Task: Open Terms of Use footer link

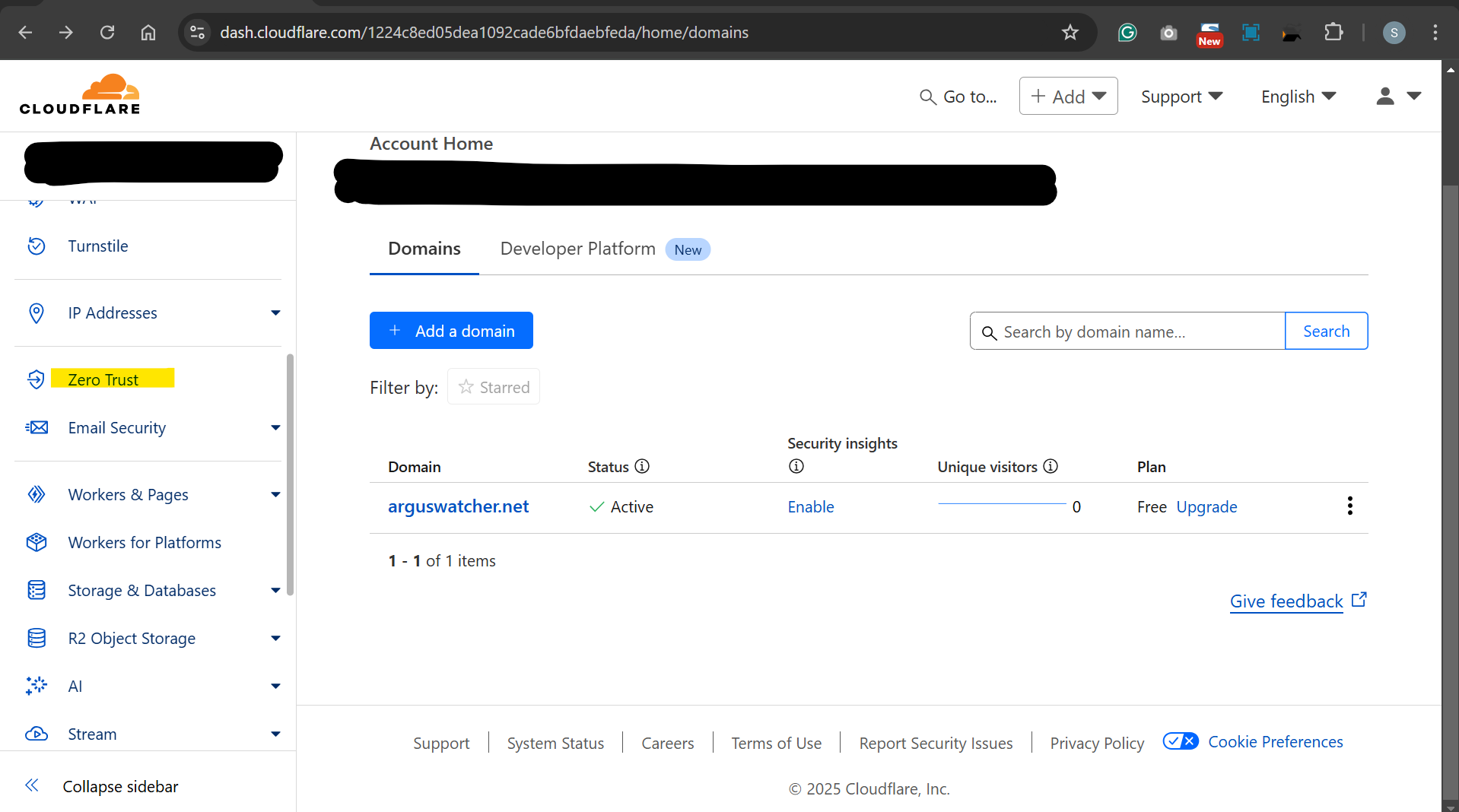Action: (x=776, y=743)
